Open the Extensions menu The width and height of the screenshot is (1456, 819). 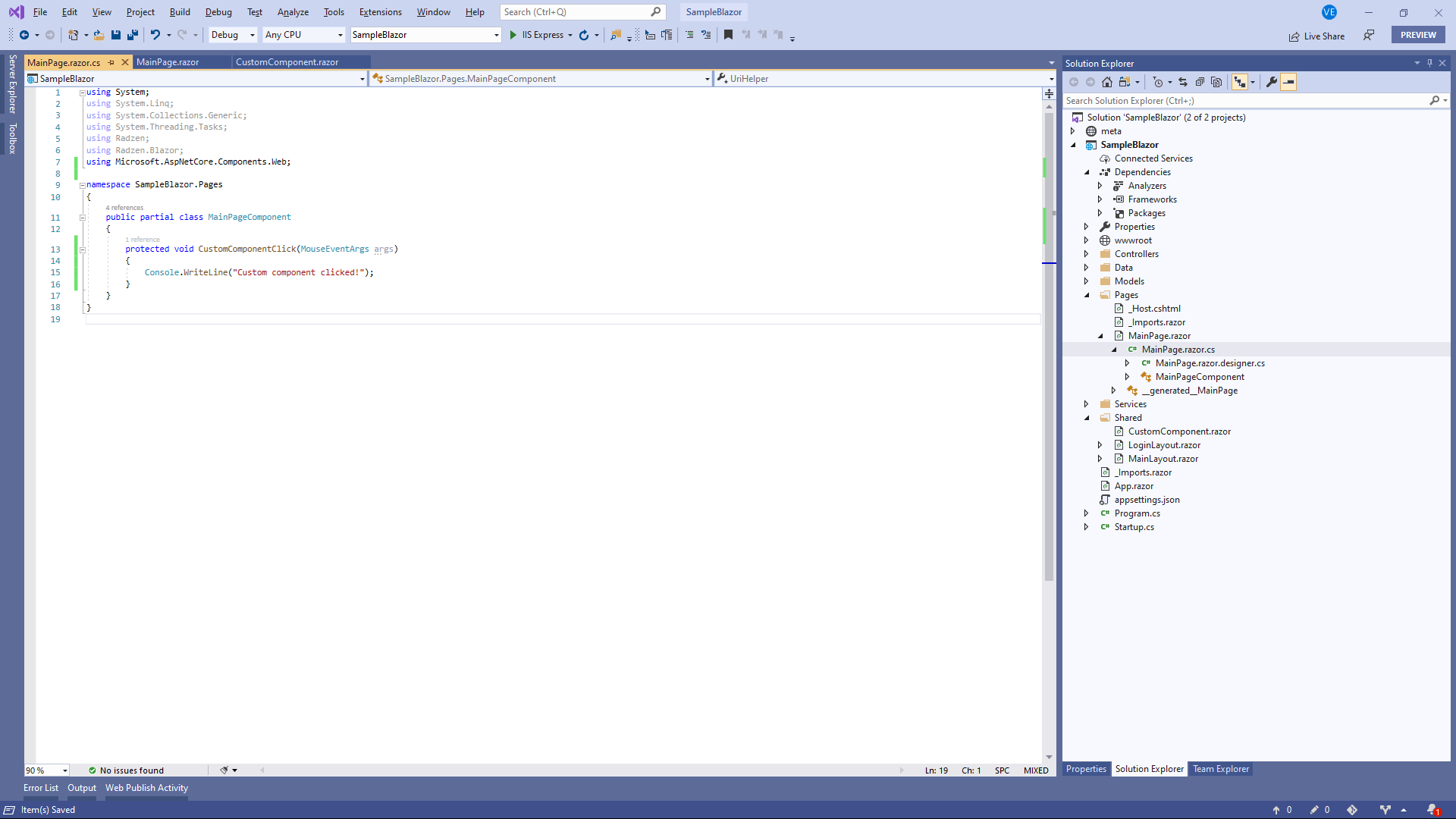point(380,12)
